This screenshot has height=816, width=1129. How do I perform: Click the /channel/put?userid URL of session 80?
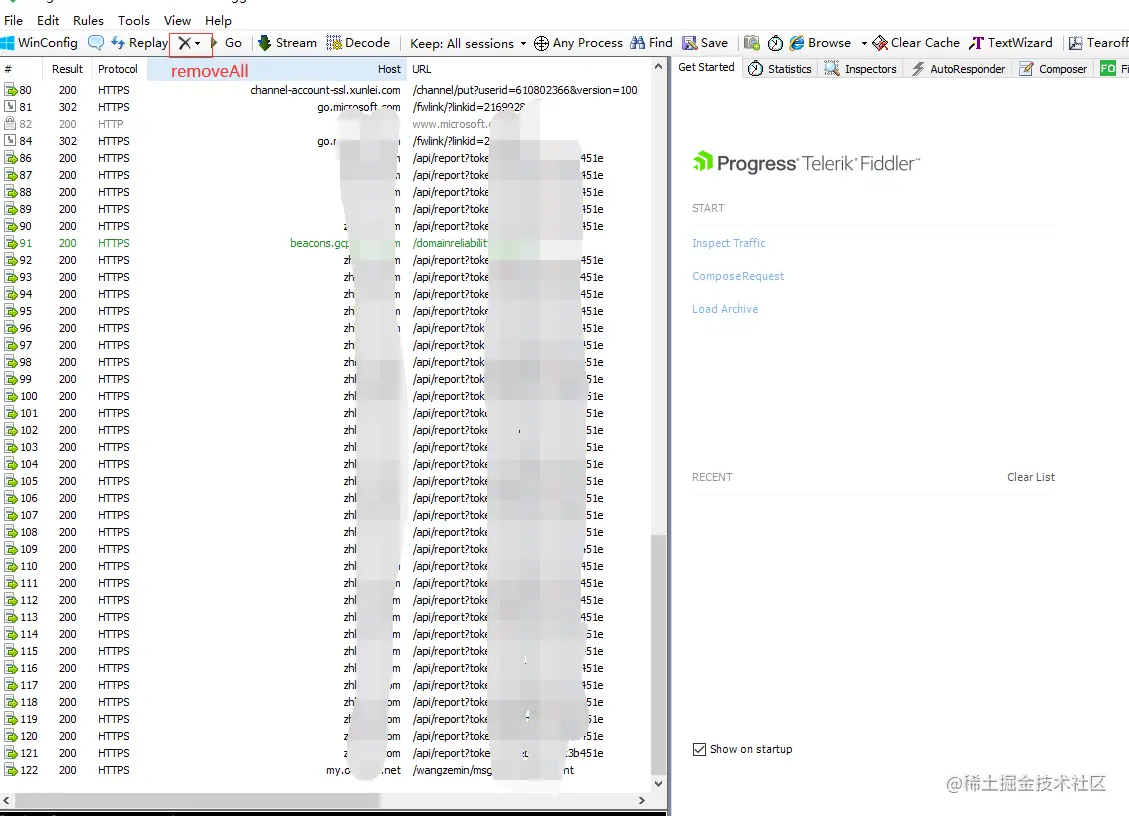click(x=525, y=90)
